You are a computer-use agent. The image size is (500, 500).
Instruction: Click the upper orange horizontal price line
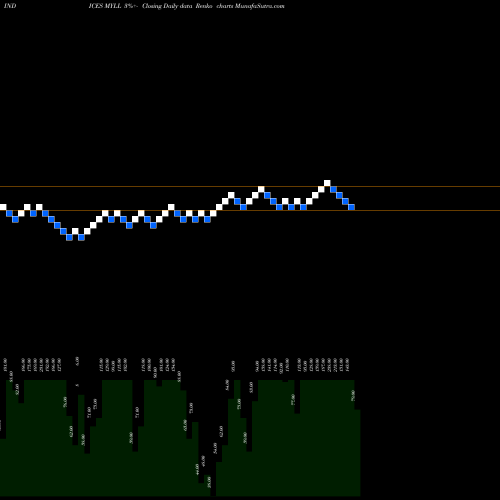[250, 187]
